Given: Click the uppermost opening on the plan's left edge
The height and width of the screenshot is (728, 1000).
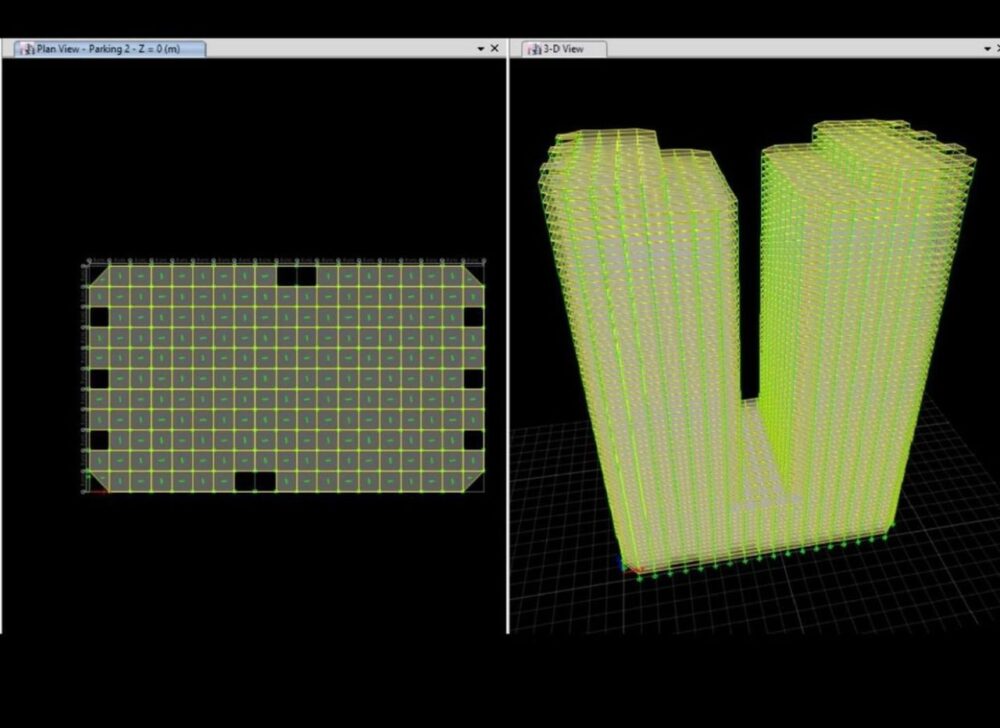Looking at the screenshot, I should coord(99,316).
